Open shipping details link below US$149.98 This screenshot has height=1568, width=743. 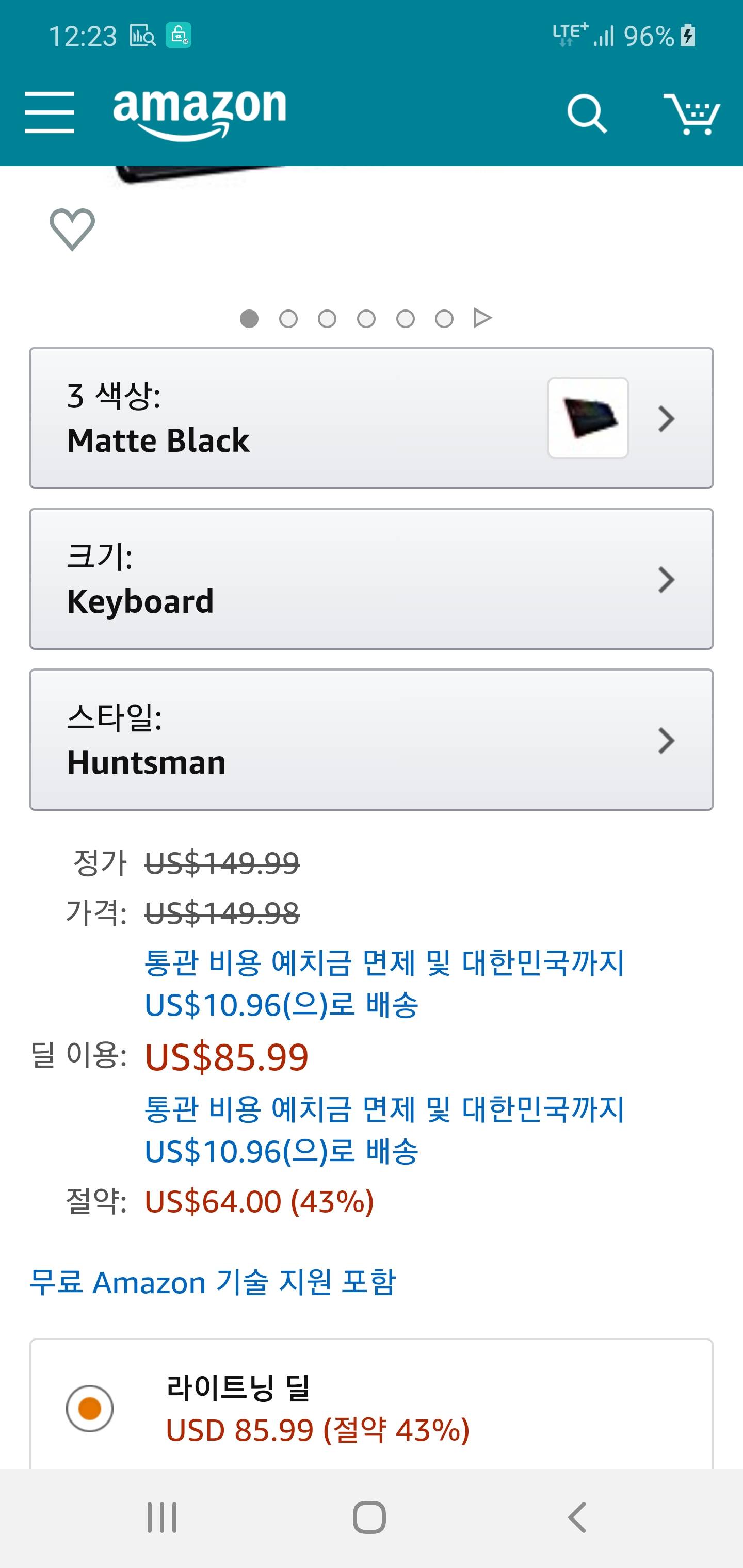click(x=384, y=983)
